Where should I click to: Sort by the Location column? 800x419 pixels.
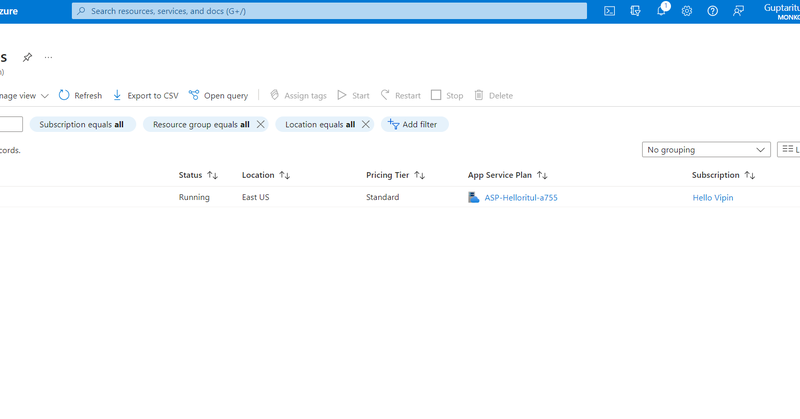click(266, 175)
